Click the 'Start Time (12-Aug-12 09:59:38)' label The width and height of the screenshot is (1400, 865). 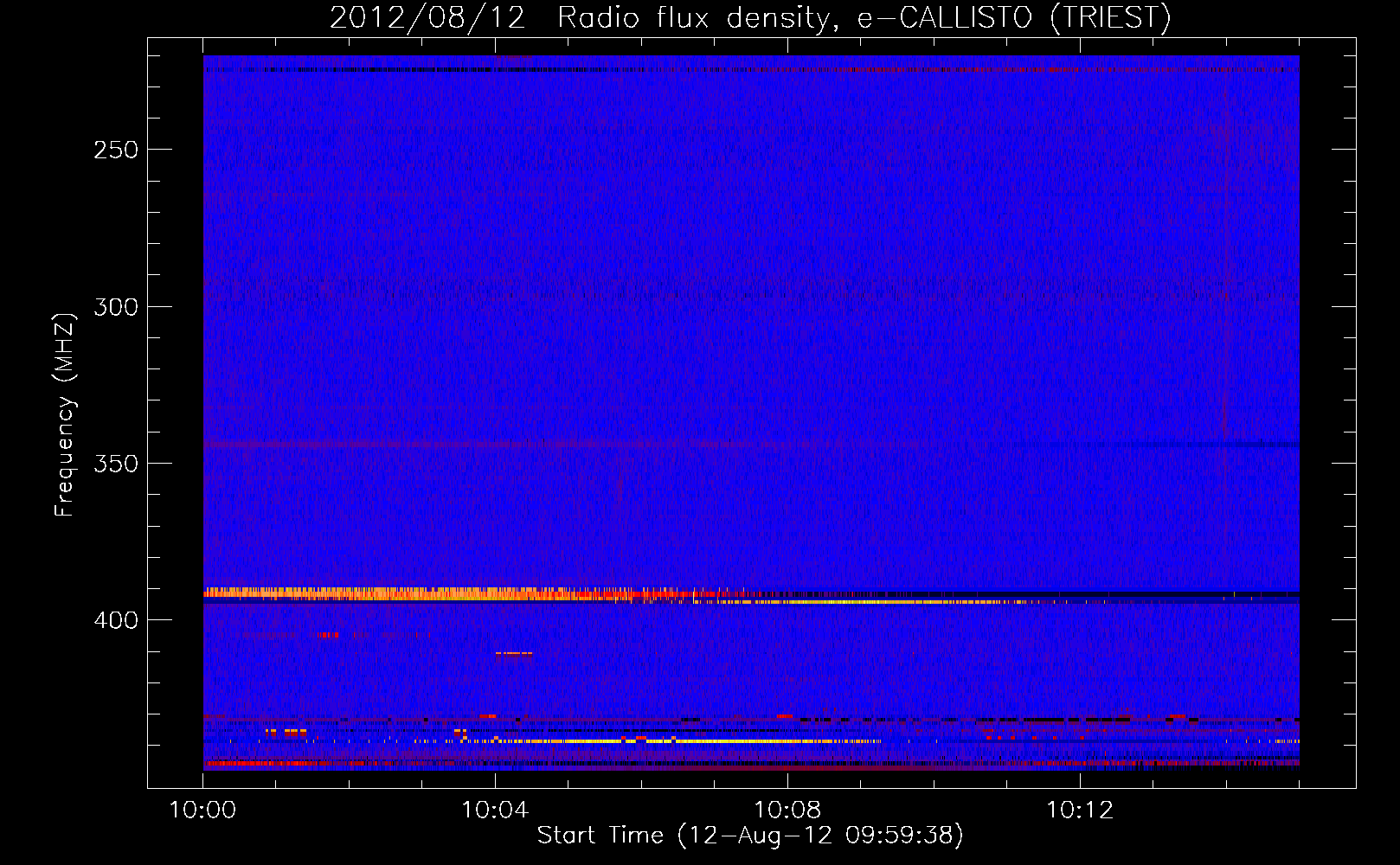tap(750, 836)
